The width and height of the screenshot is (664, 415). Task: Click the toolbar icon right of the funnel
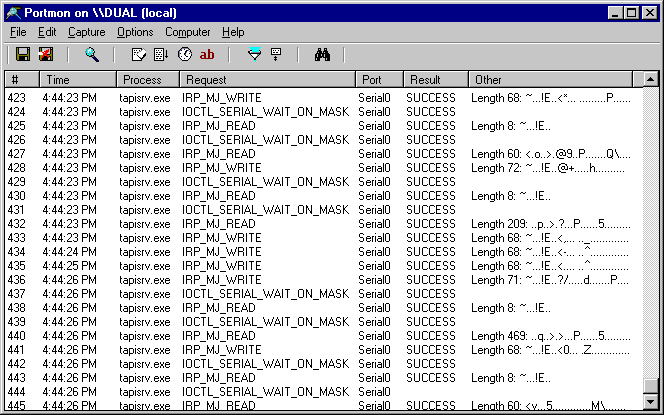(276, 54)
